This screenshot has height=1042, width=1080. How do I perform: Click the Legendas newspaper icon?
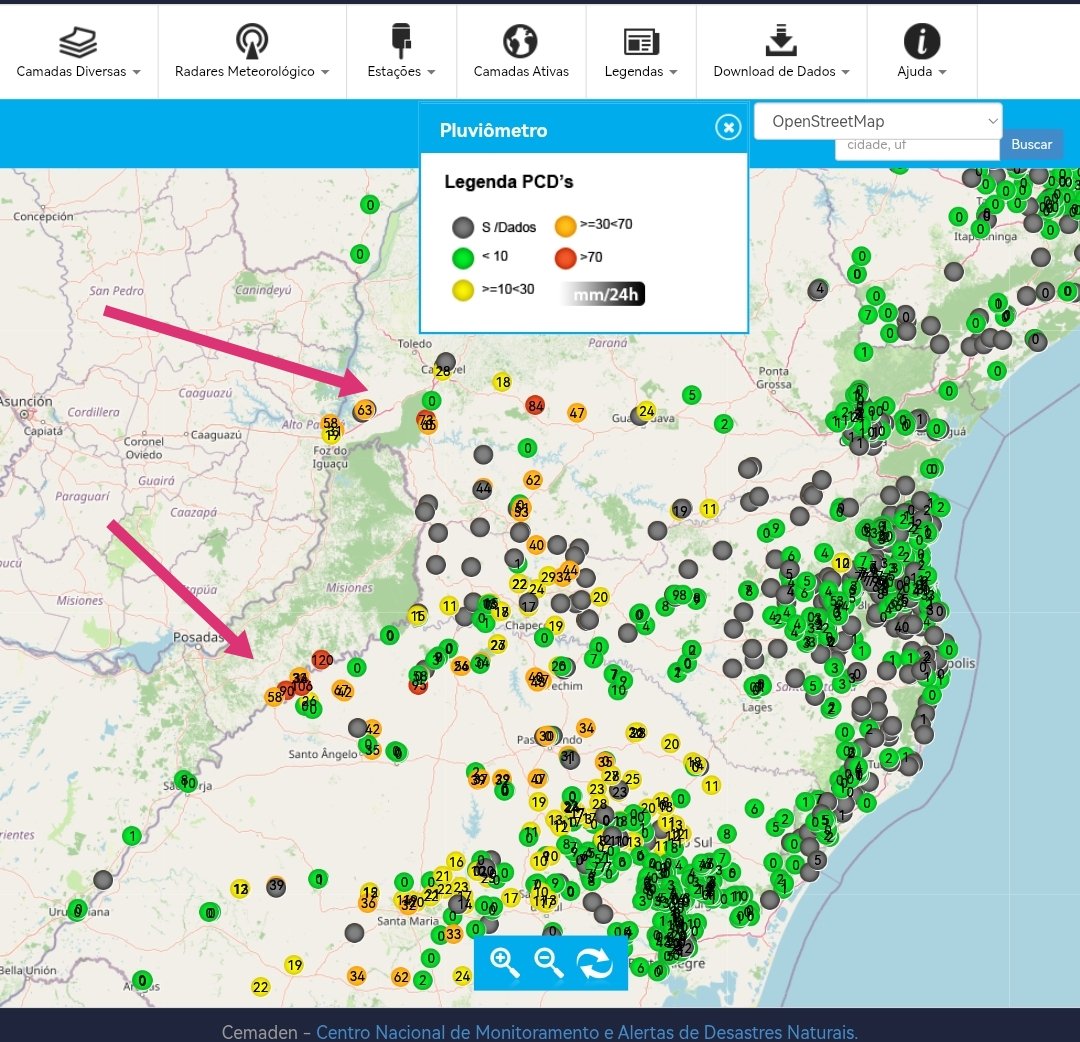click(x=641, y=42)
